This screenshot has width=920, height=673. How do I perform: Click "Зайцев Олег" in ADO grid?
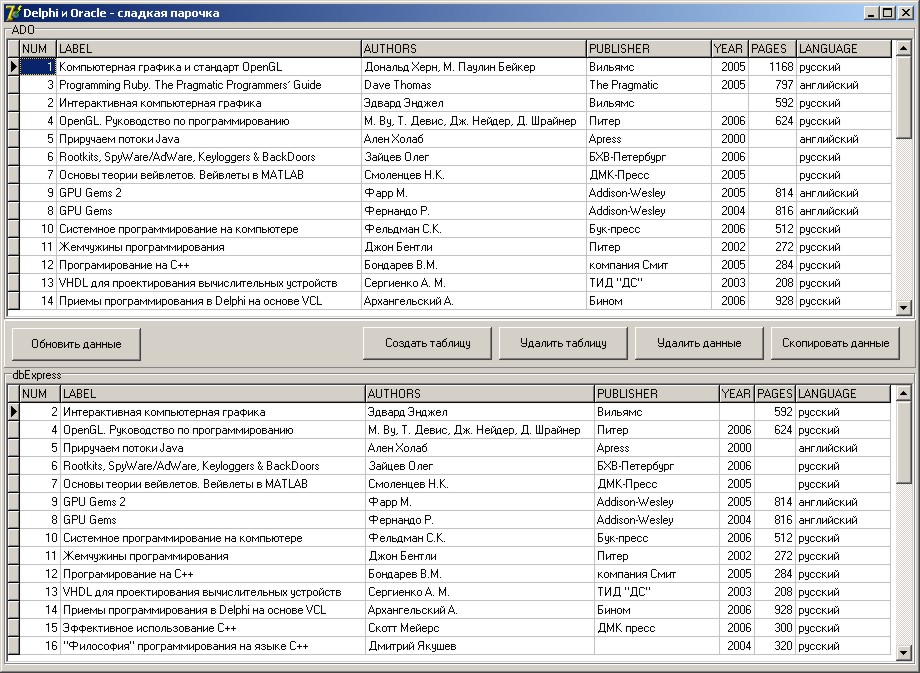click(x=474, y=157)
